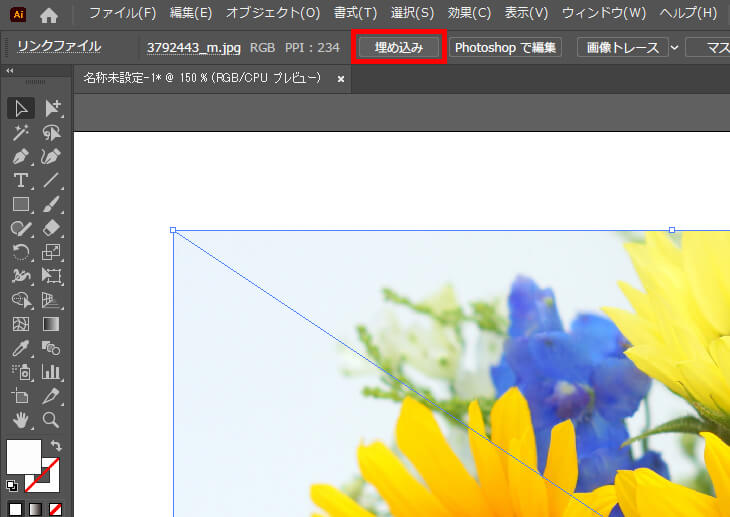The height and width of the screenshot is (517, 730).
Task: Click the top-left selection handle of image
Action: point(173,230)
